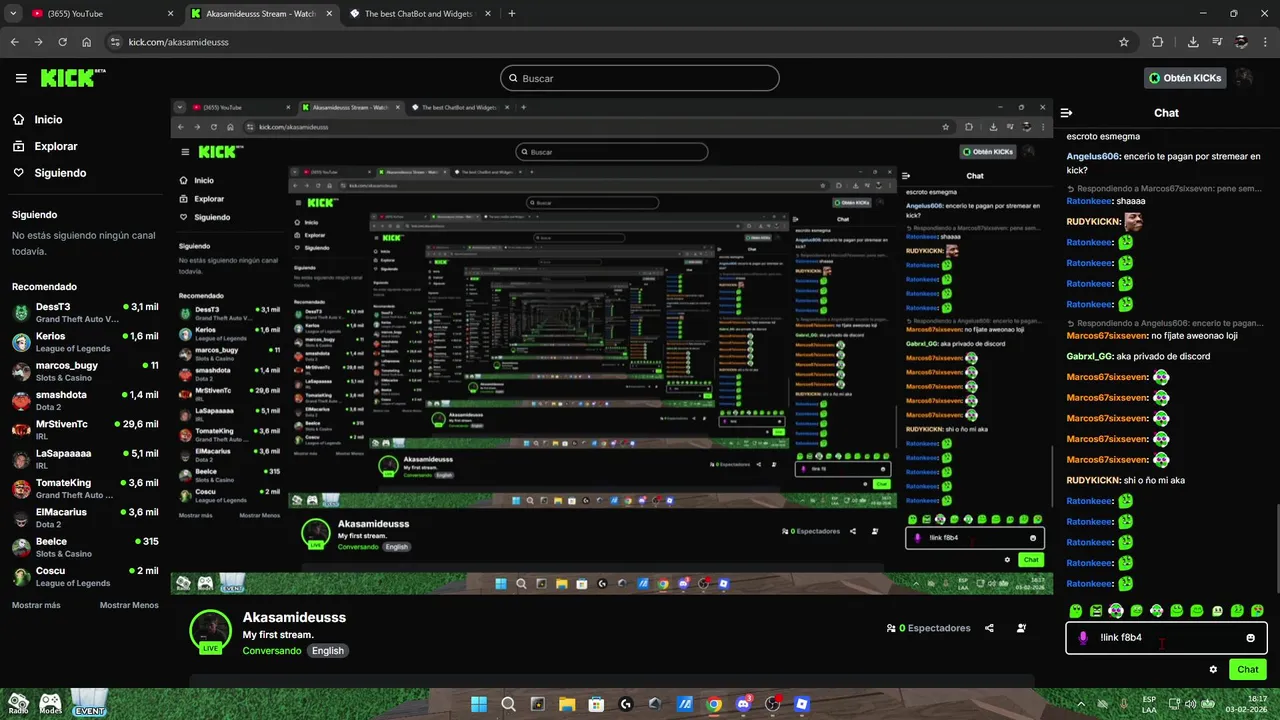Open the Chrome tab search dropdown

point(13,14)
